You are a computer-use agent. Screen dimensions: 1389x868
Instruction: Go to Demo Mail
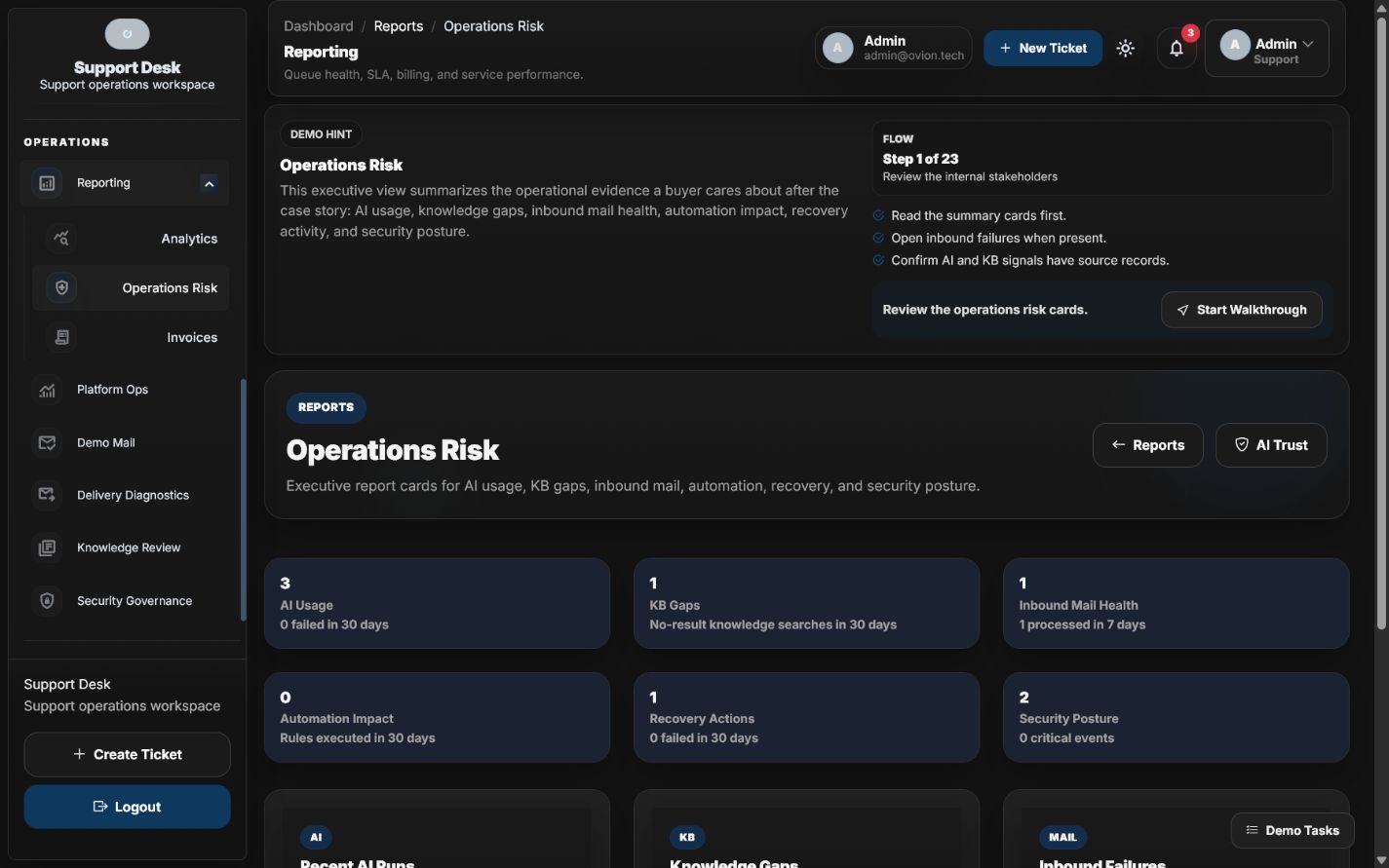click(x=124, y=442)
